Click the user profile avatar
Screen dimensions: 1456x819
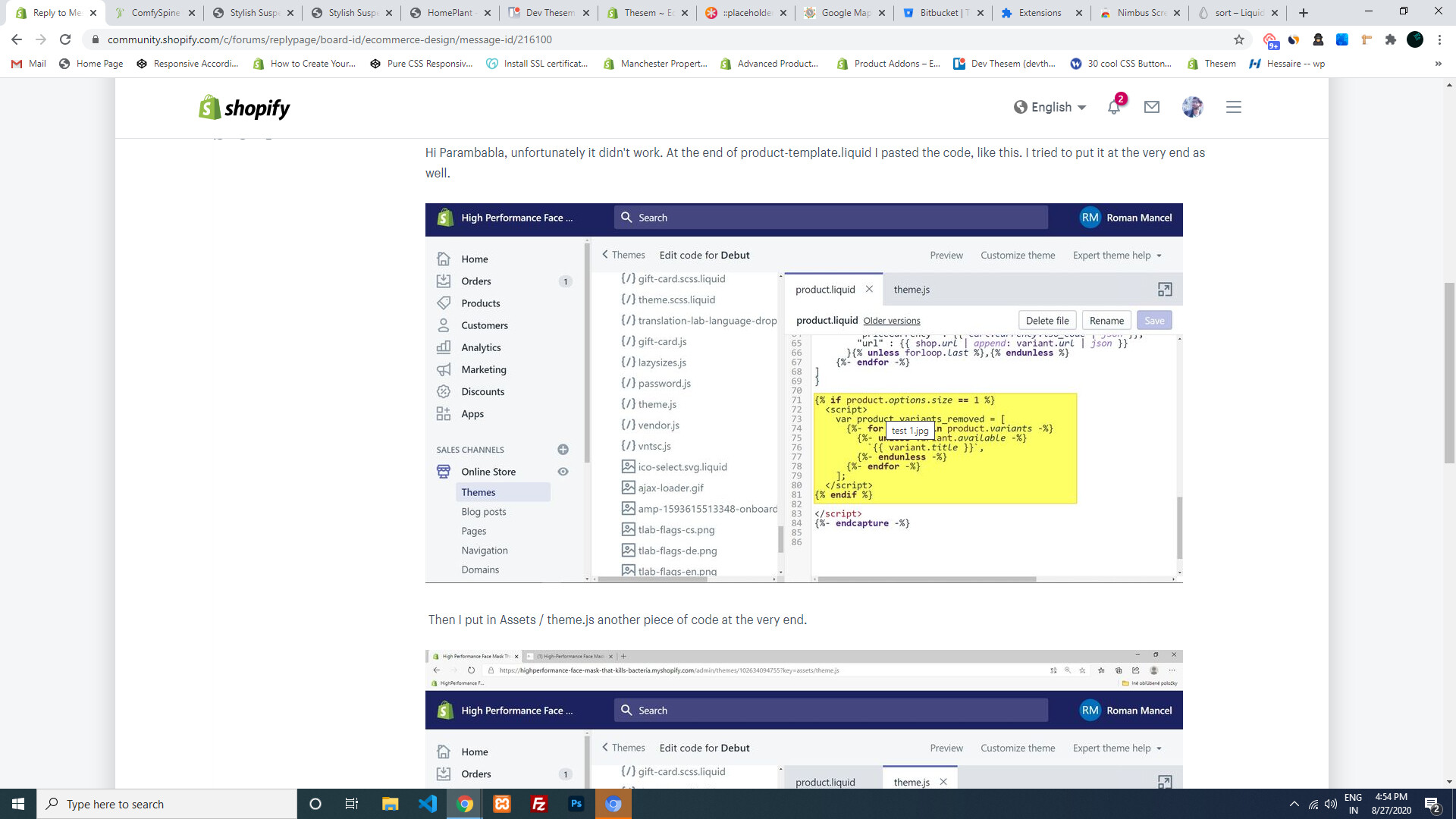click(x=1192, y=107)
